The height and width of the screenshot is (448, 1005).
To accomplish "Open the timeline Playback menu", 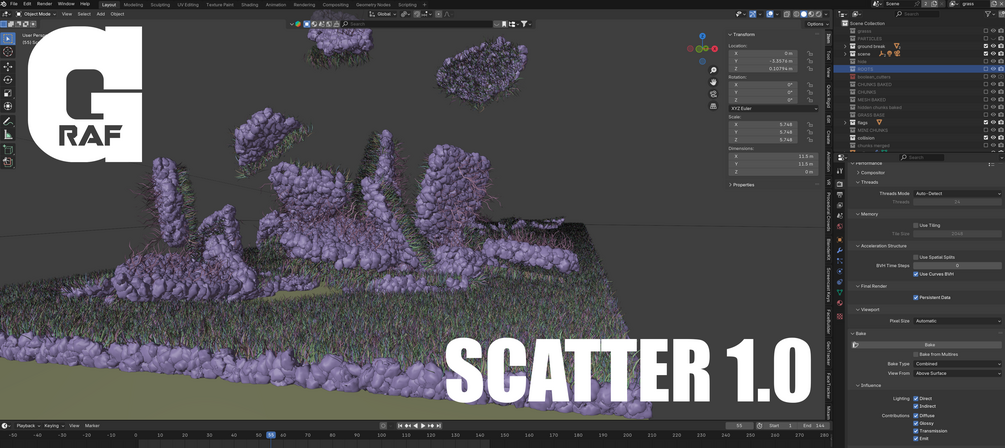I will point(28,426).
